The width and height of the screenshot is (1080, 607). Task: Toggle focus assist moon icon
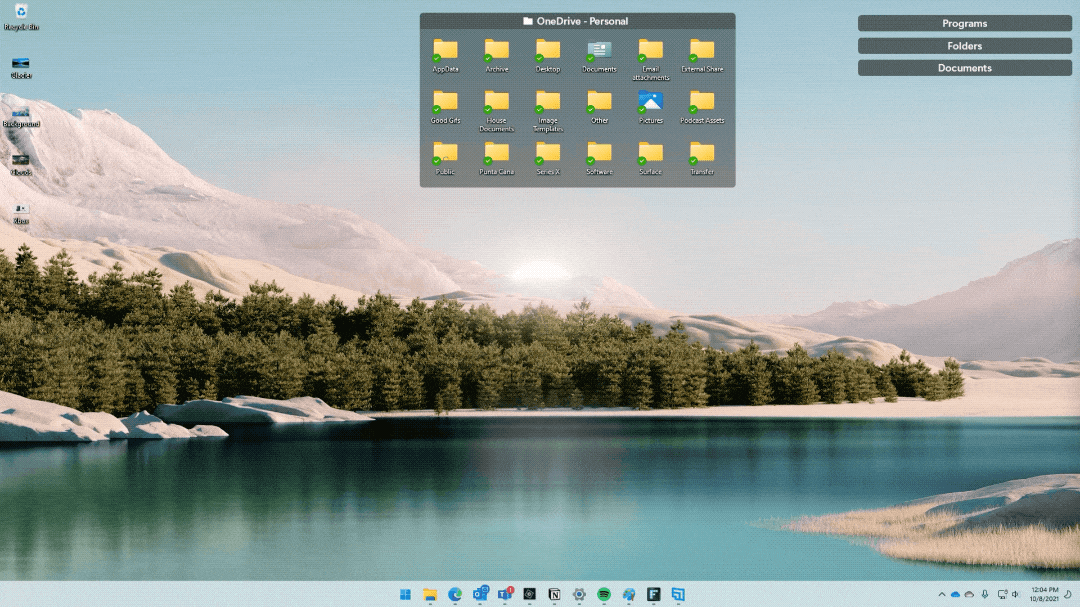1067,594
